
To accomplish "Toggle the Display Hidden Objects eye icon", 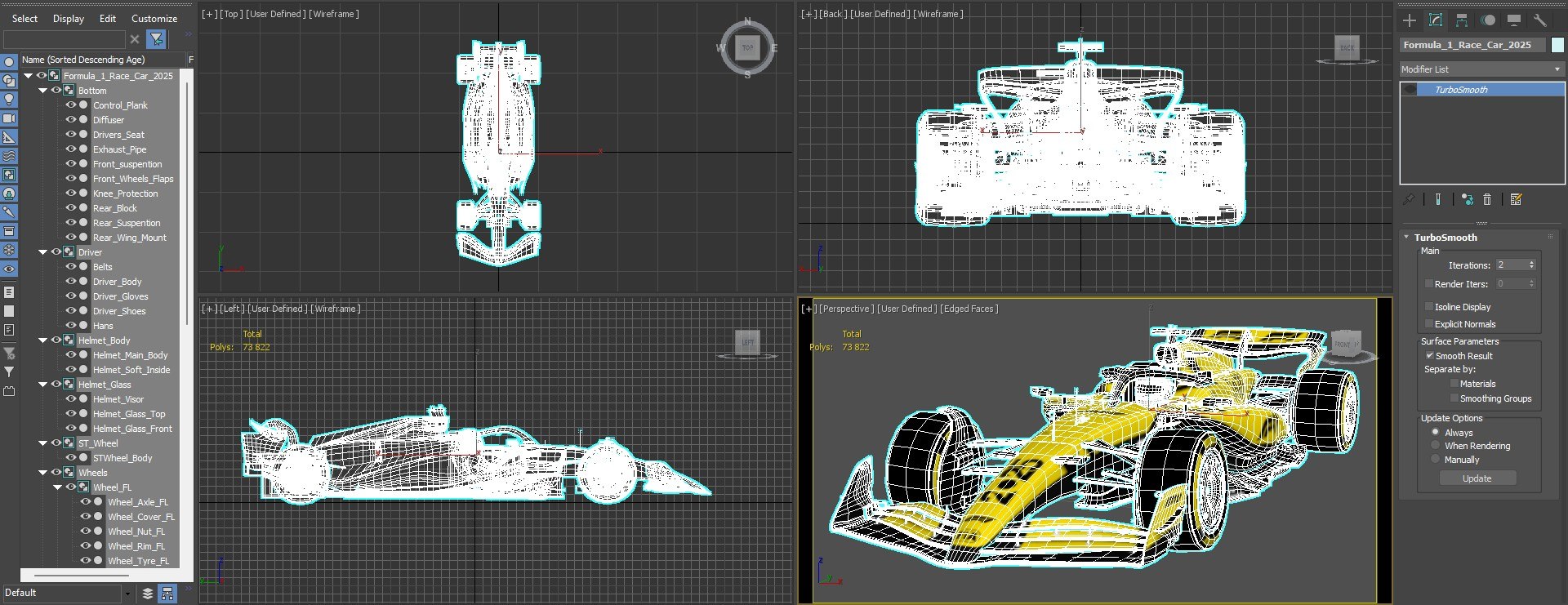I will tap(9, 269).
